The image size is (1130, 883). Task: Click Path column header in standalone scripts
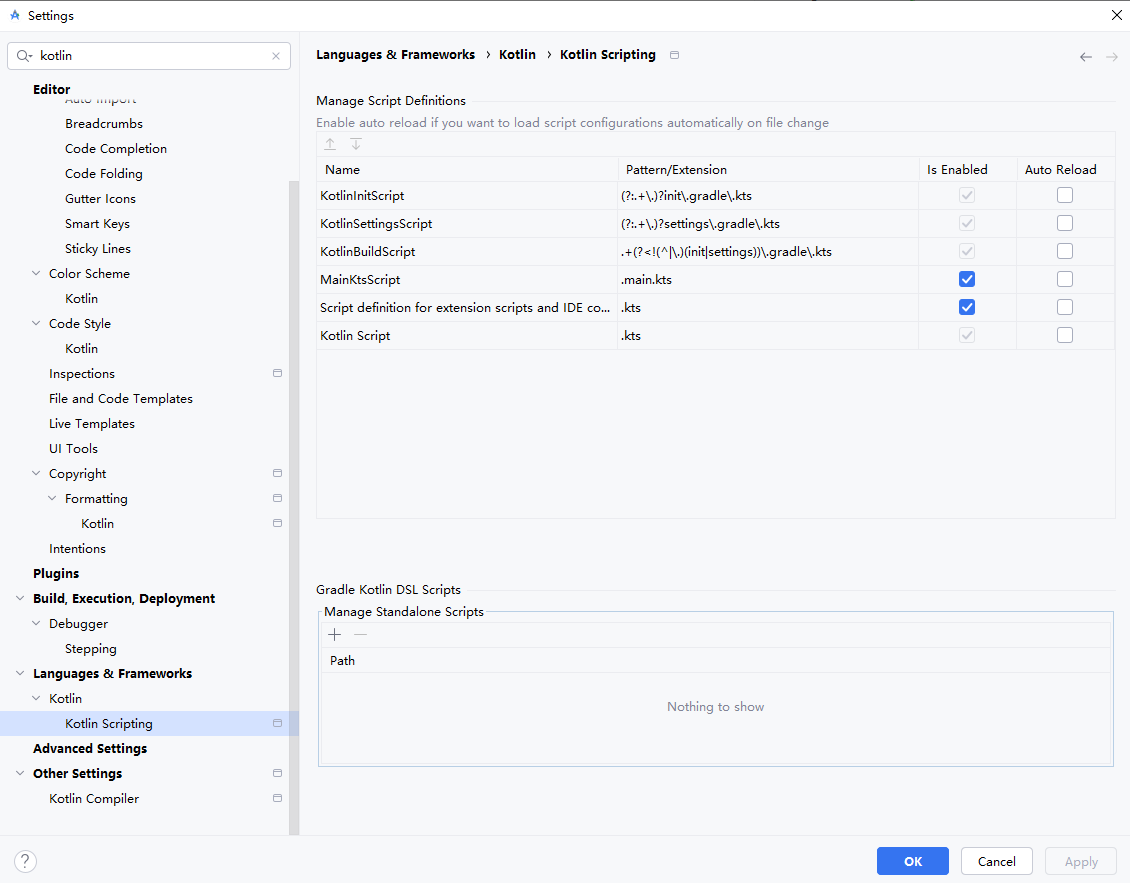[x=716, y=660]
